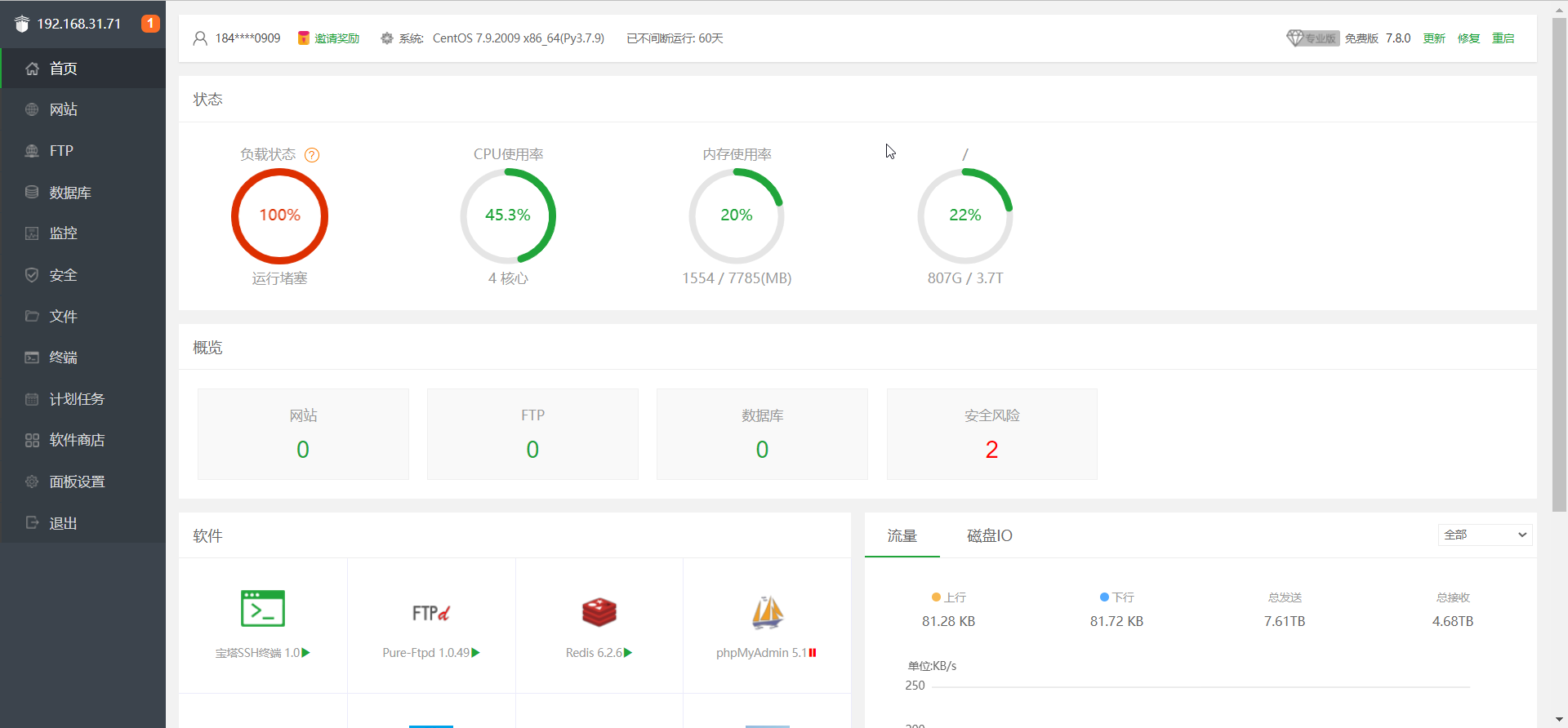Screen dimensions: 1568x728
Task: Click the 192.168.31.71 server address
Action: (x=78, y=24)
